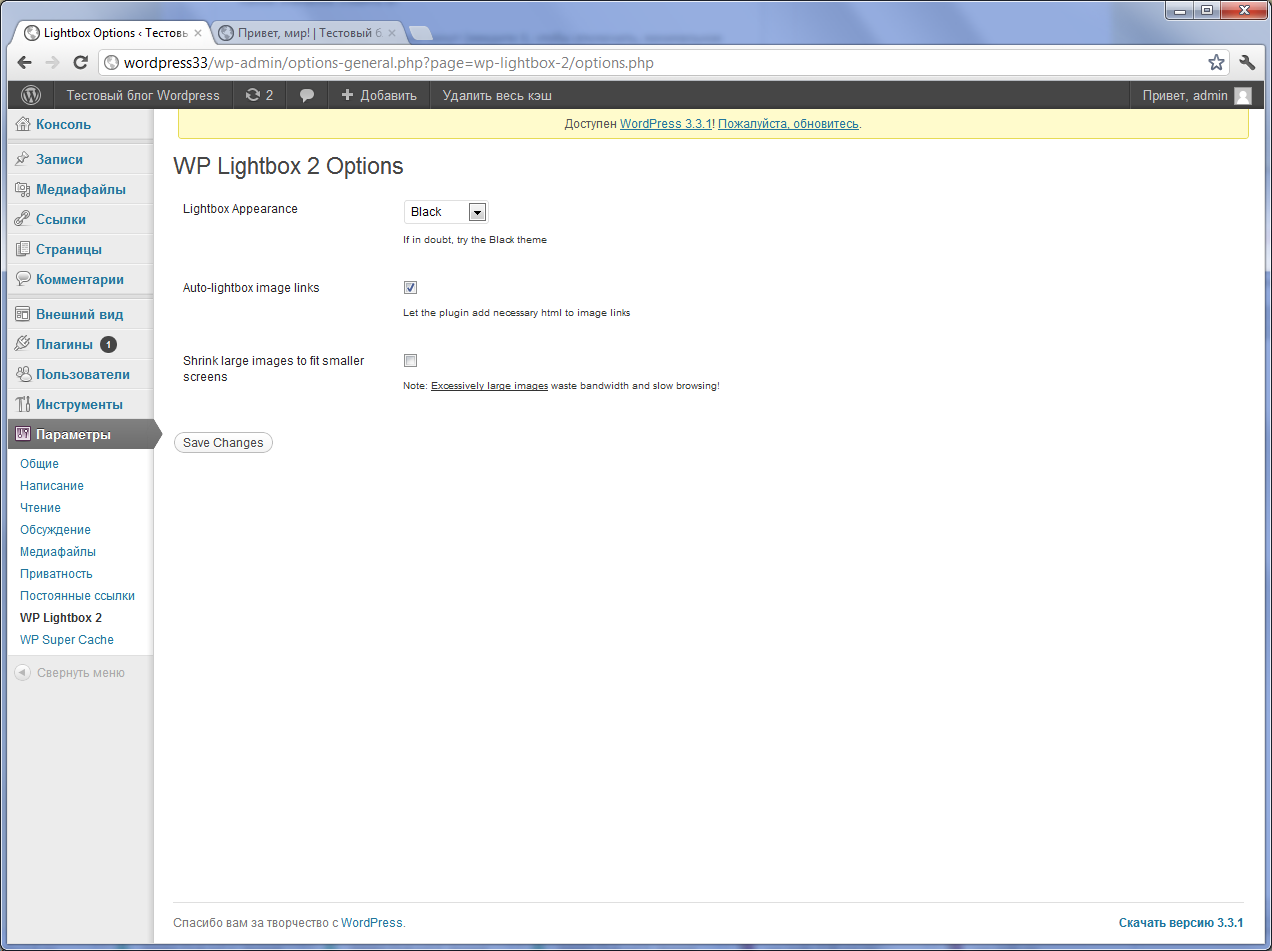Switch to the Привет, мир! browser tab
The width and height of the screenshot is (1272, 951).
tap(310, 33)
